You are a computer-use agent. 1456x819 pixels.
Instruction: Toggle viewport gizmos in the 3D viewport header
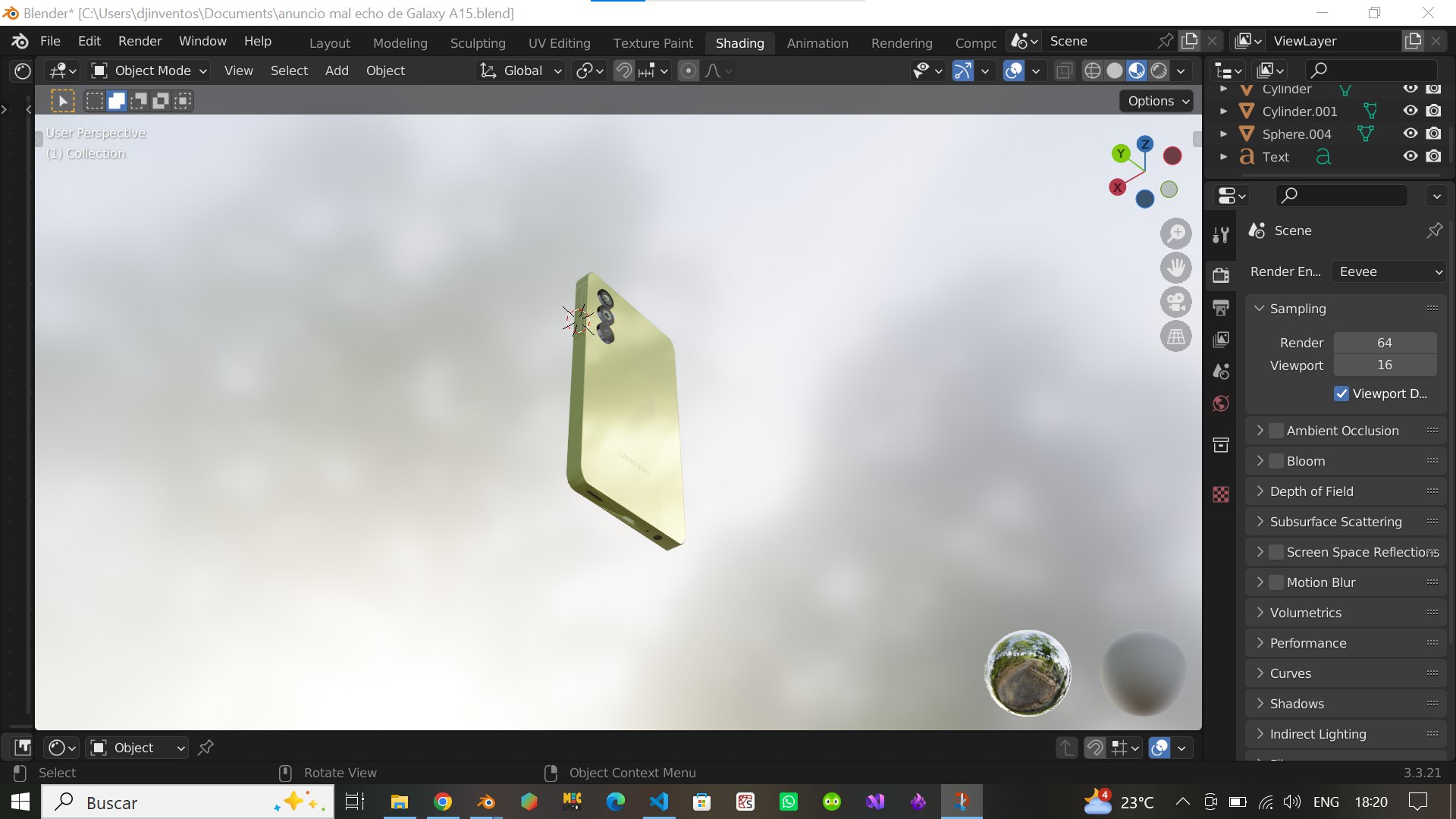(x=963, y=71)
